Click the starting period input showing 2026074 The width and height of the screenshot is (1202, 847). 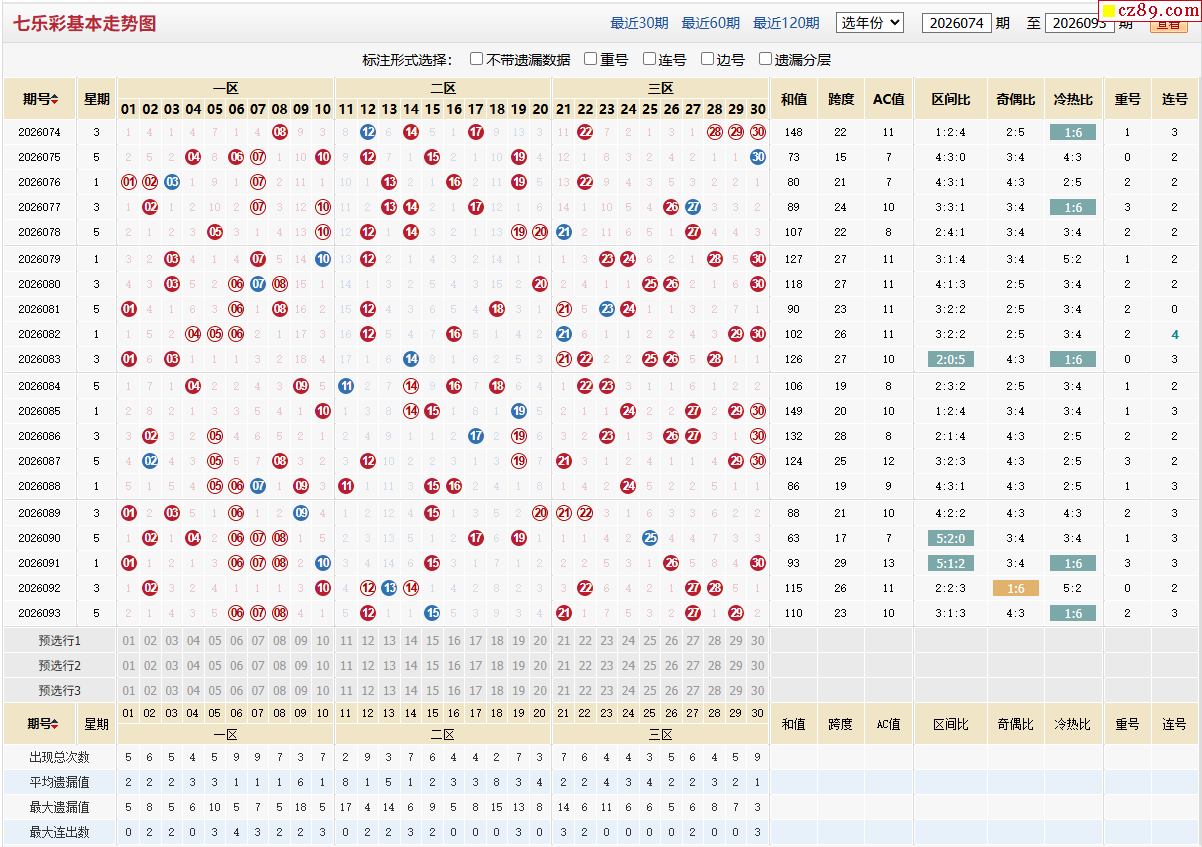pyautogui.click(x=956, y=23)
